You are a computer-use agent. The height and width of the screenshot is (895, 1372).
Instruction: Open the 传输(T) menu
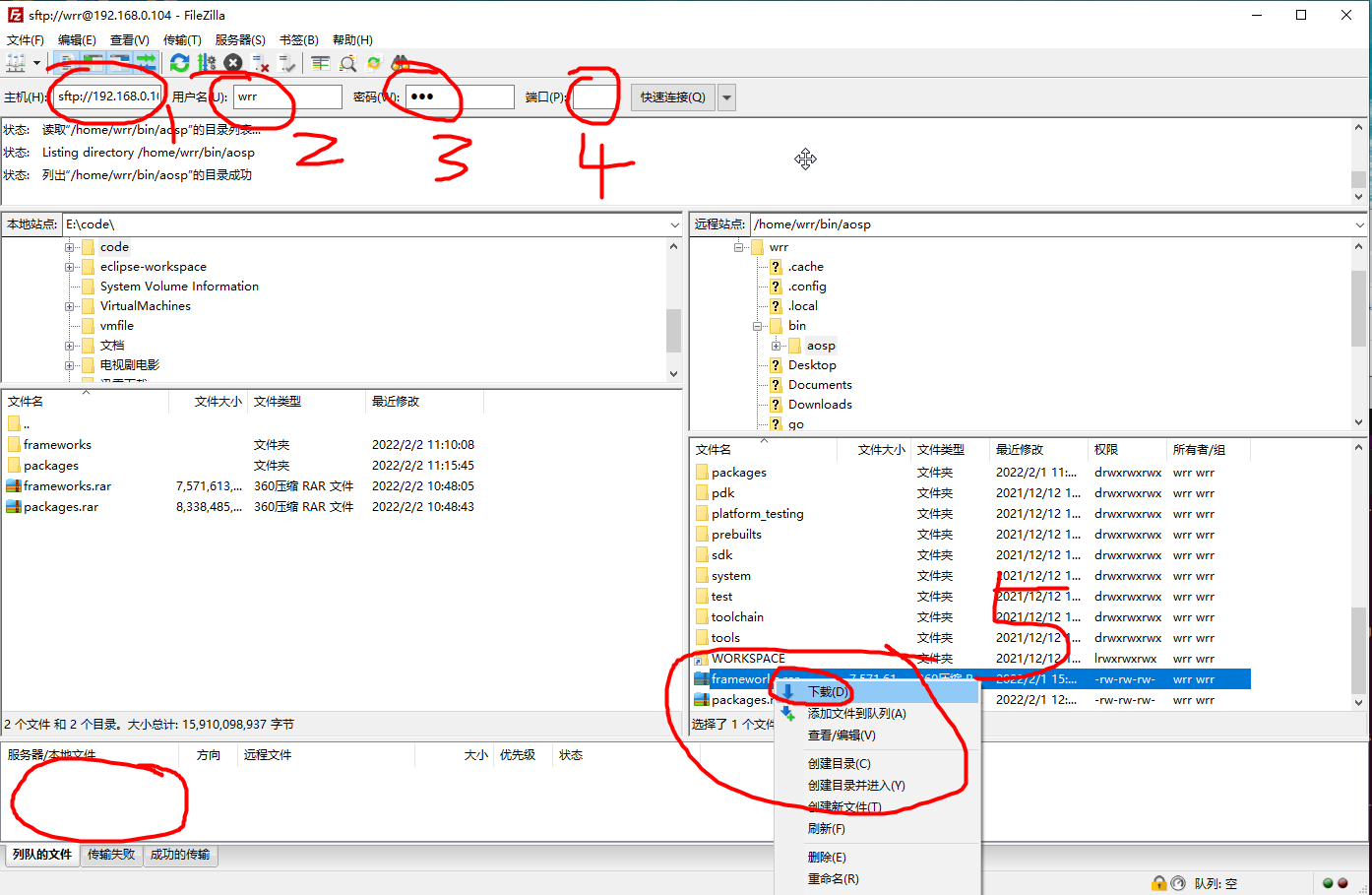pos(181,39)
